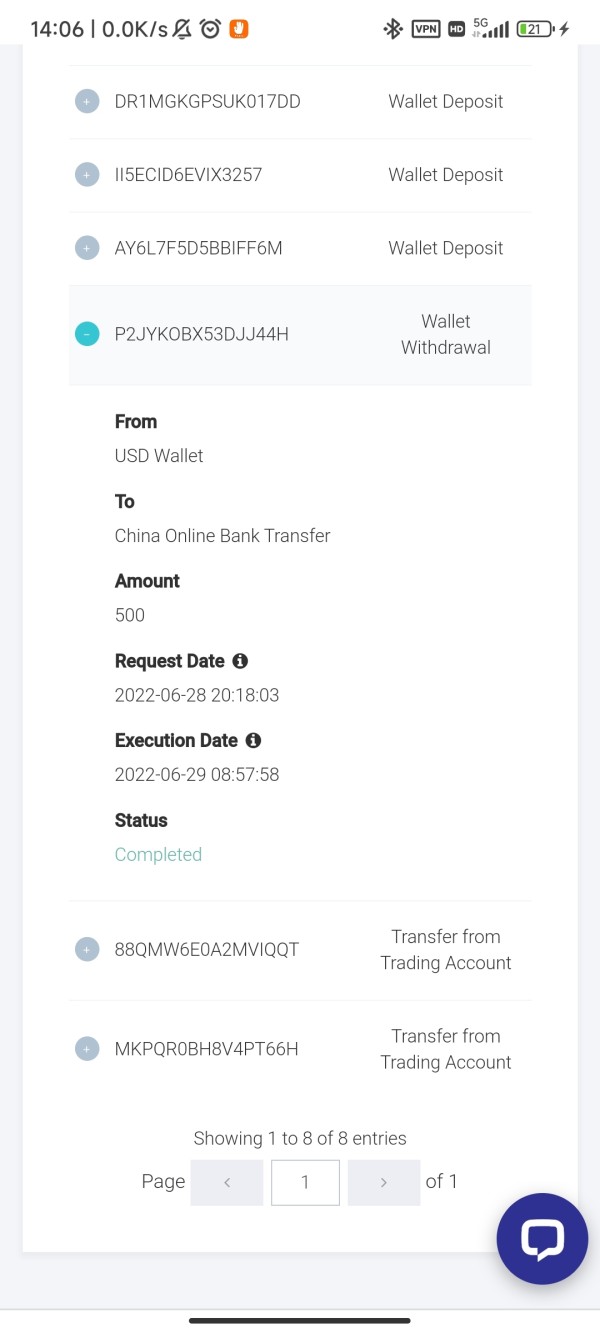Tap the alarm clock status icon
Image resolution: width=600 pixels, height=1333 pixels.
coord(210,29)
